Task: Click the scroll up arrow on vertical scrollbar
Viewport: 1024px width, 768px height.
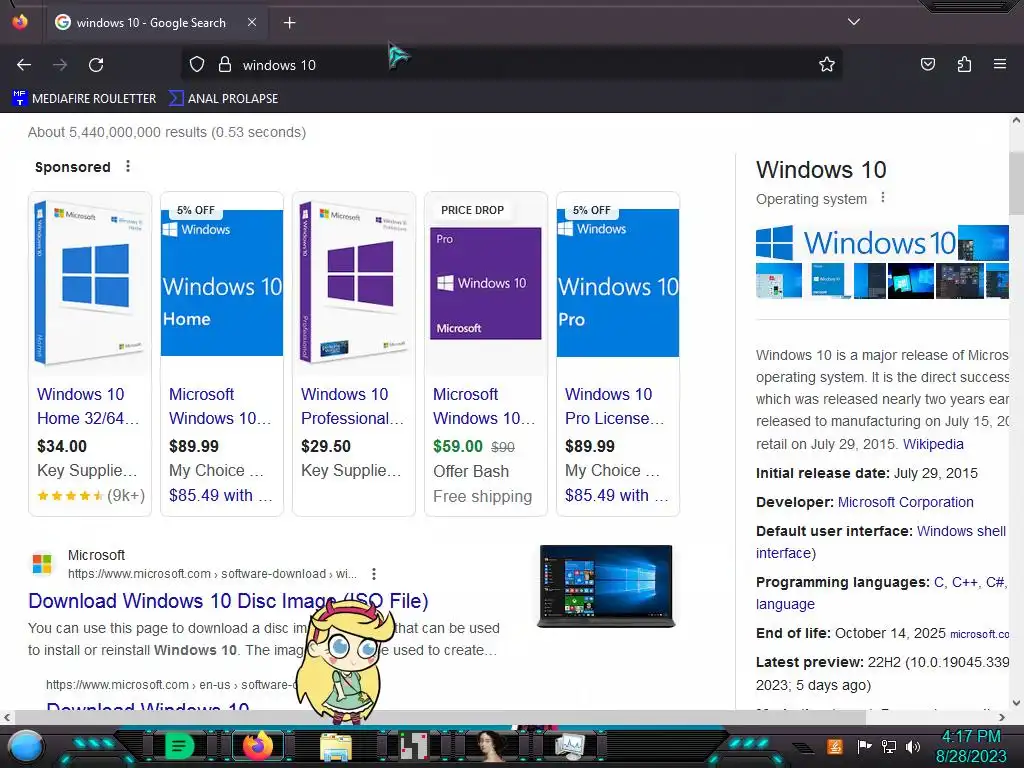Action: 1016,120
